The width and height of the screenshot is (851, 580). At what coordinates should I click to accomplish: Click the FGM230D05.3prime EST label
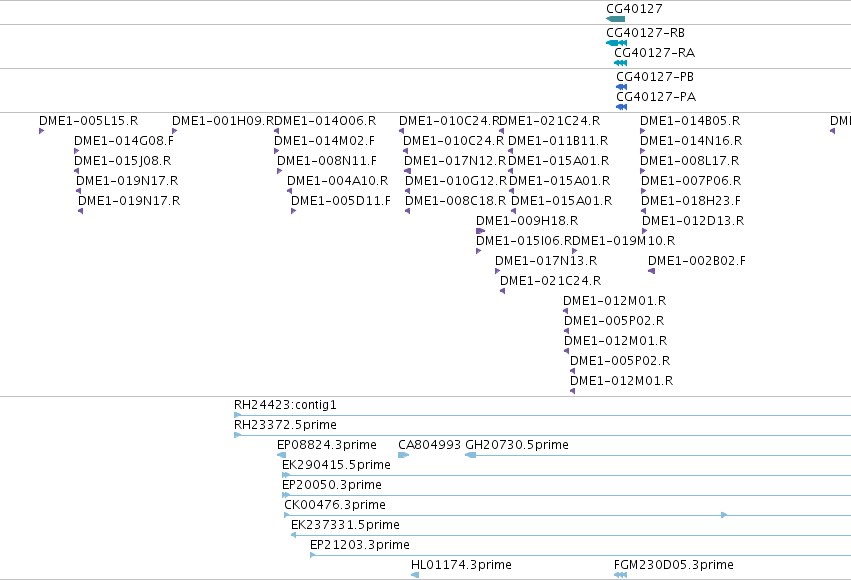tap(674, 565)
